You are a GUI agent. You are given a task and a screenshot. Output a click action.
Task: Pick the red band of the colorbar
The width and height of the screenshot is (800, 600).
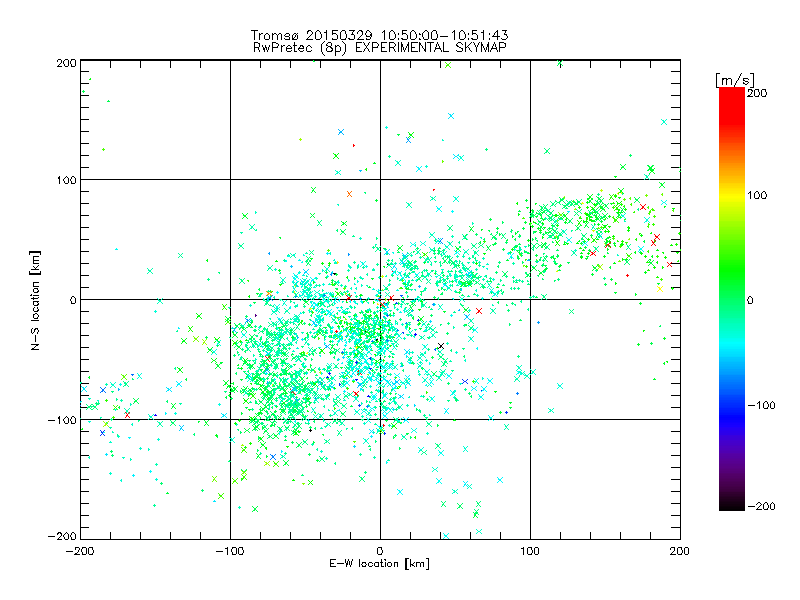coord(732,105)
